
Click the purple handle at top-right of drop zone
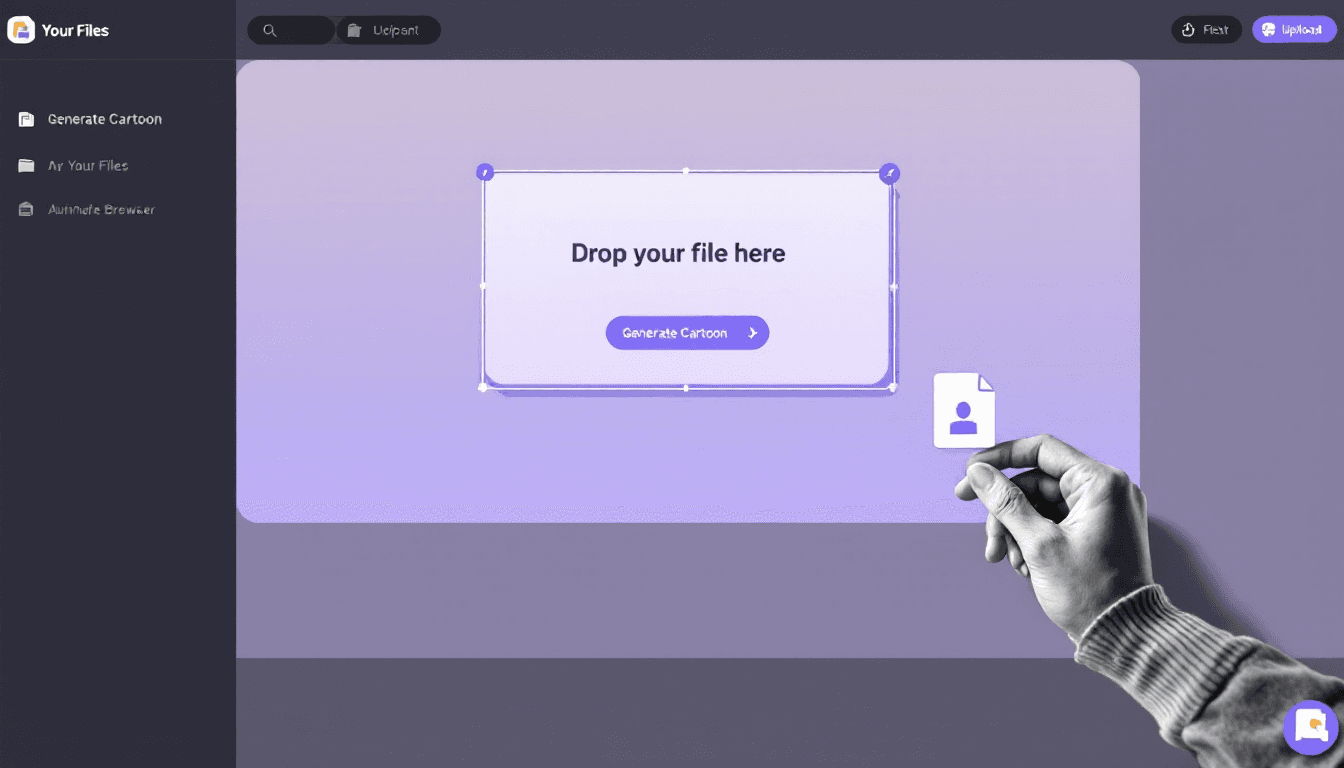point(889,172)
